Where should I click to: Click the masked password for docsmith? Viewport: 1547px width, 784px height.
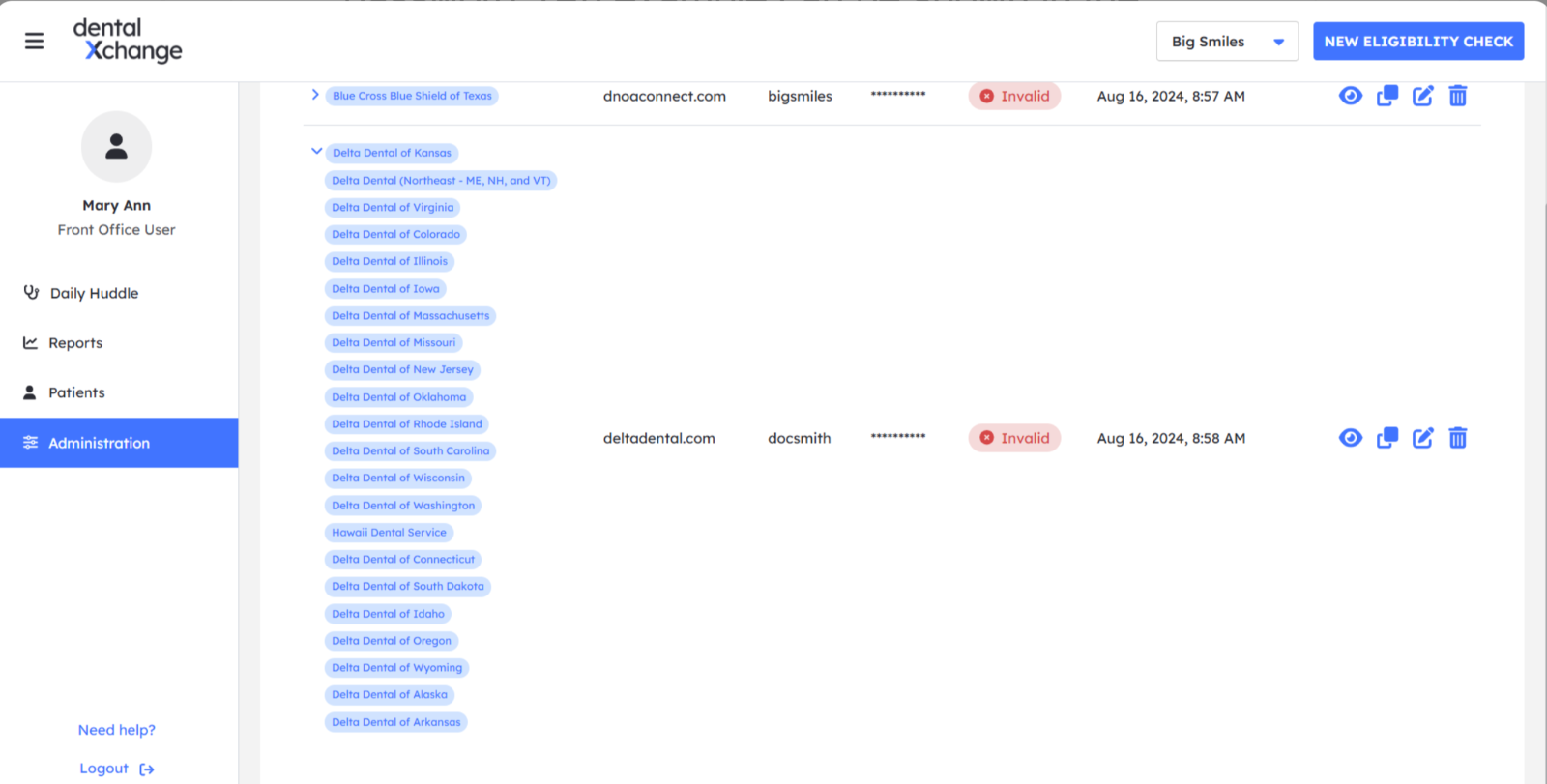tap(898, 437)
